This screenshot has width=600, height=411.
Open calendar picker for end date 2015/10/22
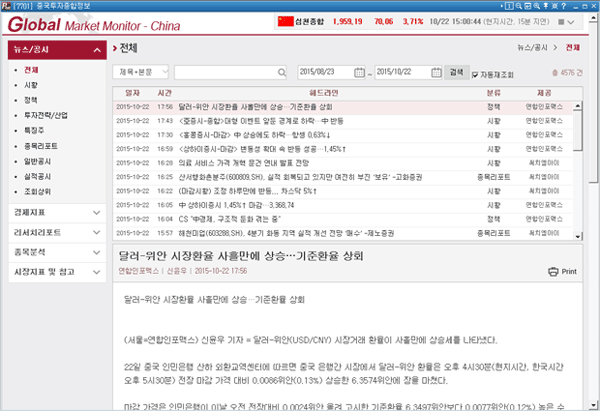pyautogui.click(x=438, y=72)
